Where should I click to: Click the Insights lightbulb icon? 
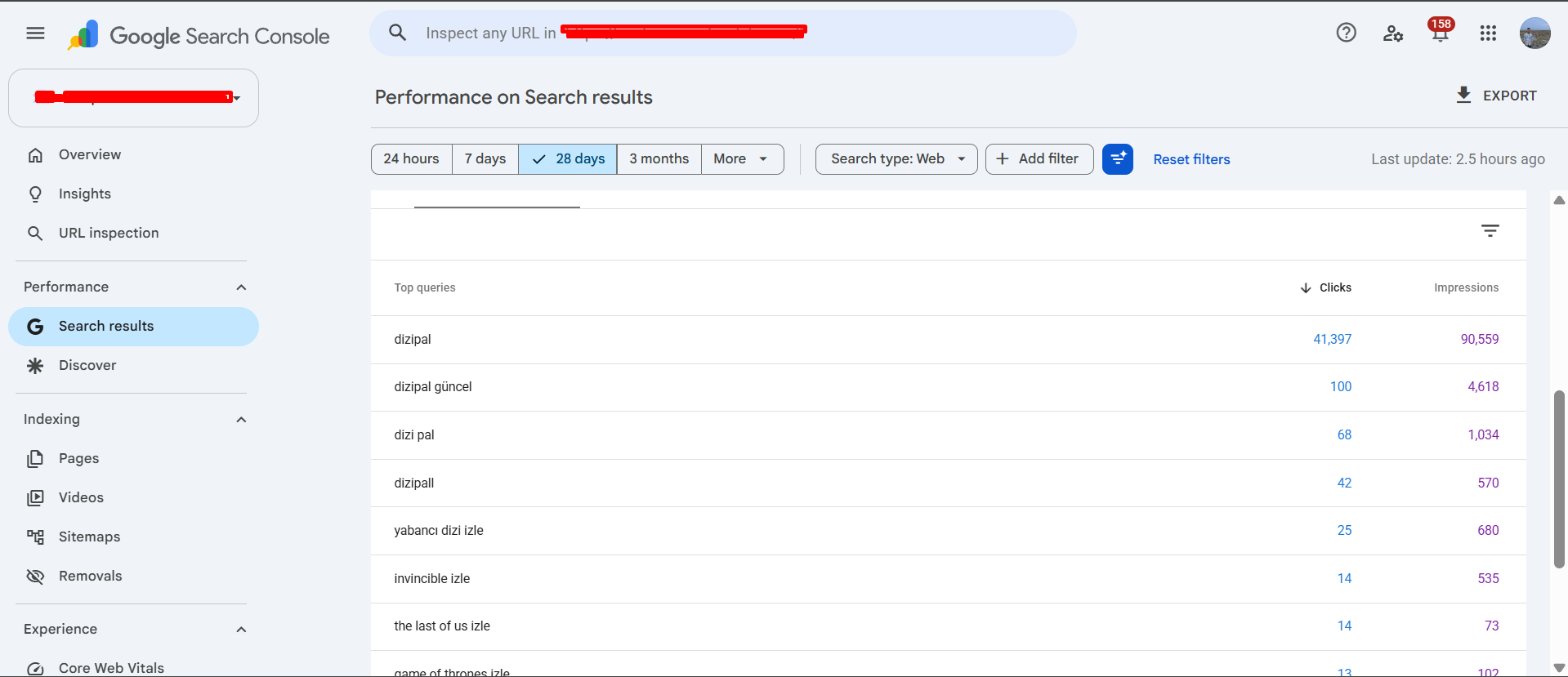click(35, 194)
